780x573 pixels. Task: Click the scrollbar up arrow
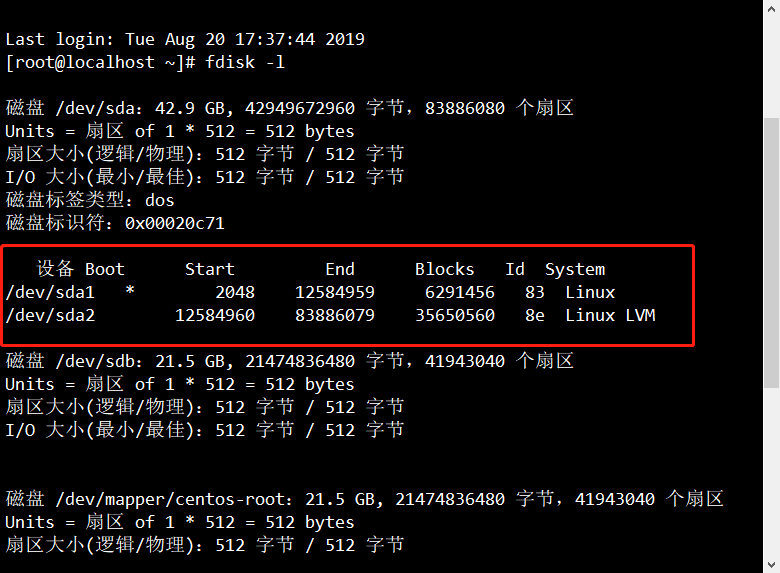click(x=772, y=8)
